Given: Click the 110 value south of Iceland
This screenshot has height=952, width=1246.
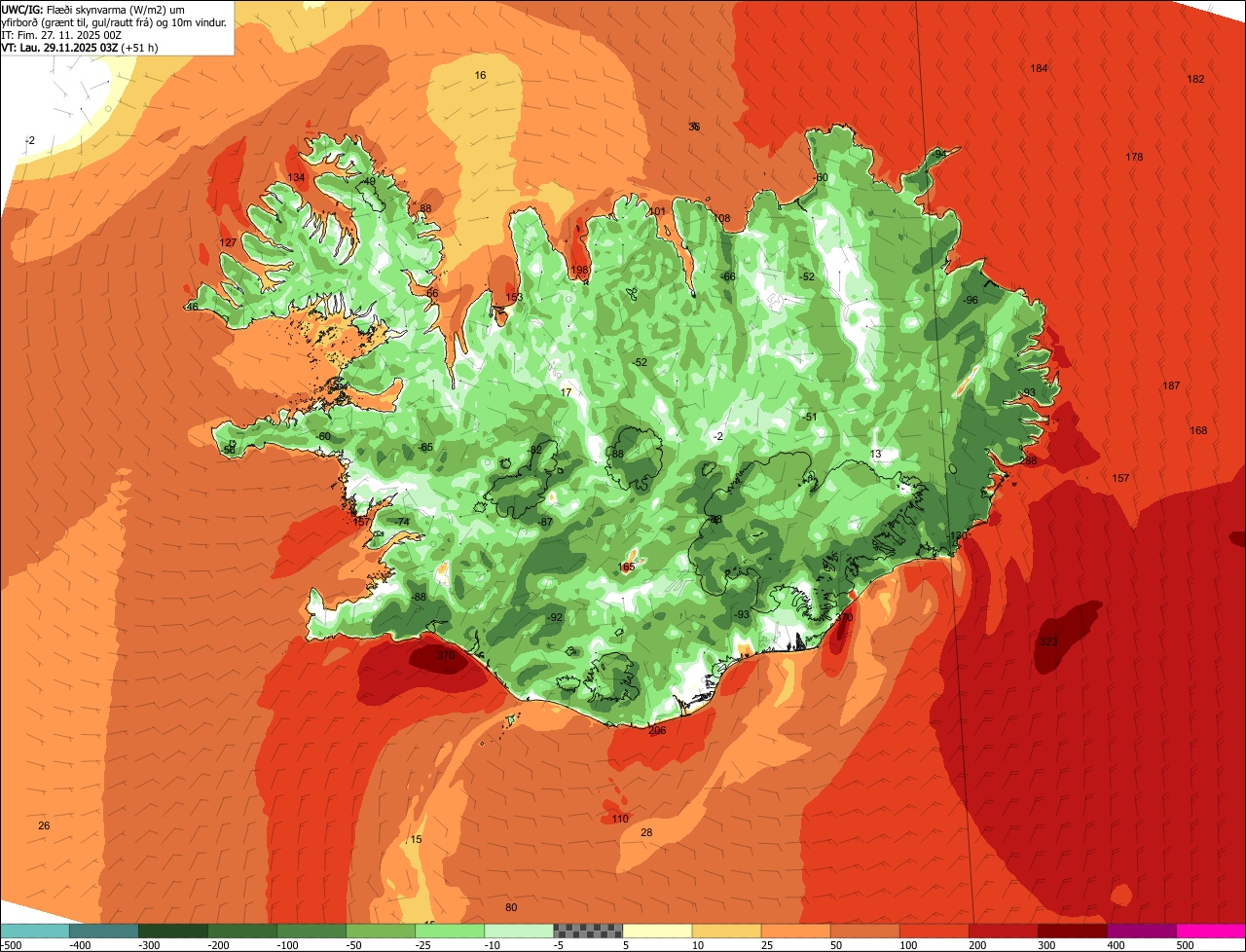Looking at the screenshot, I should (x=620, y=819).
